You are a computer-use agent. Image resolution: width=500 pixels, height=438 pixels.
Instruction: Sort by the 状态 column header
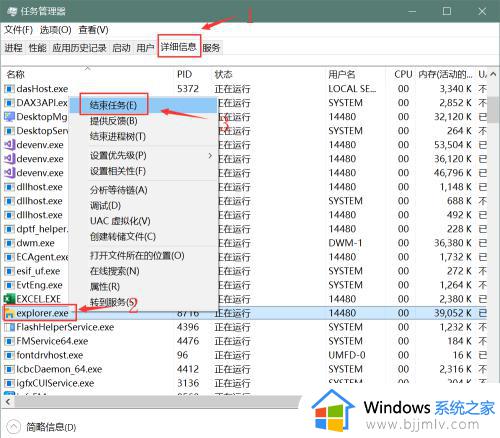click(x=268, y=74)
